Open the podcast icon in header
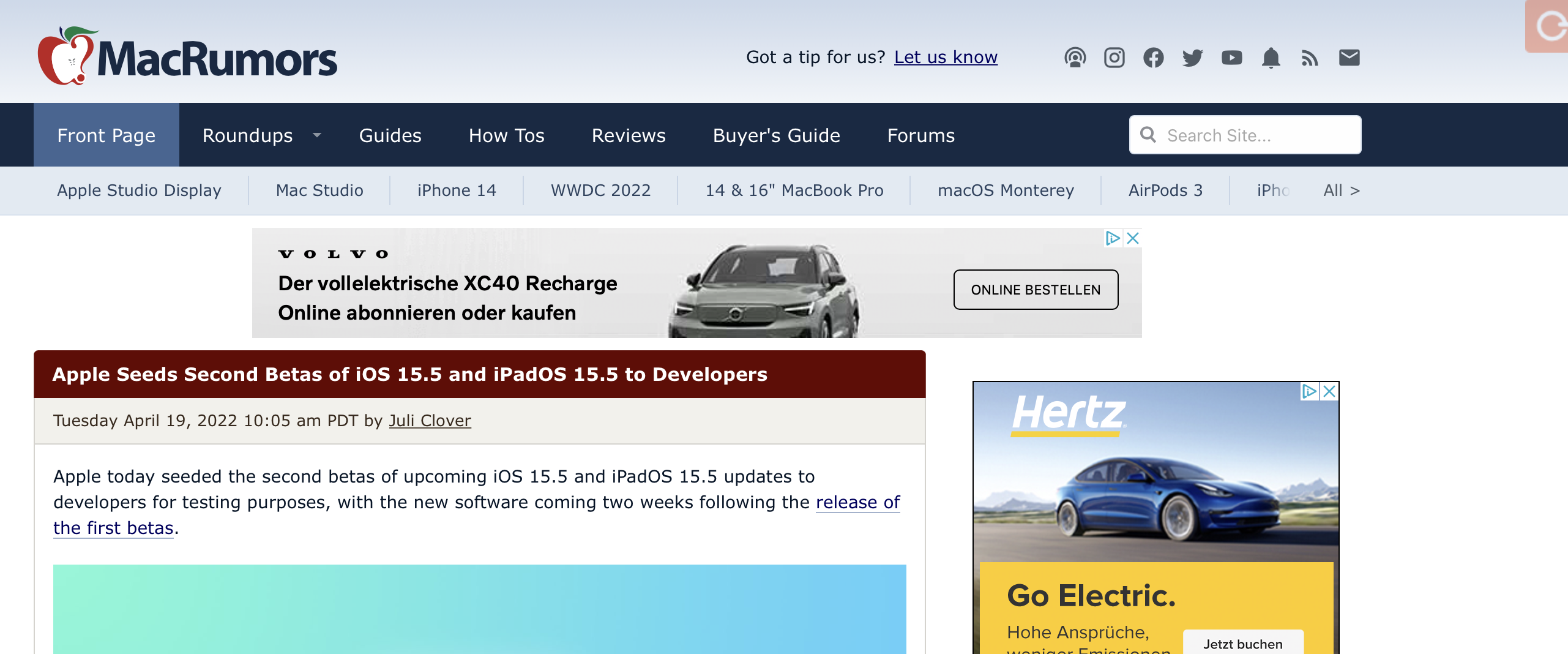The height and width of the screenshot is (654, 1568). [1075, 58]
